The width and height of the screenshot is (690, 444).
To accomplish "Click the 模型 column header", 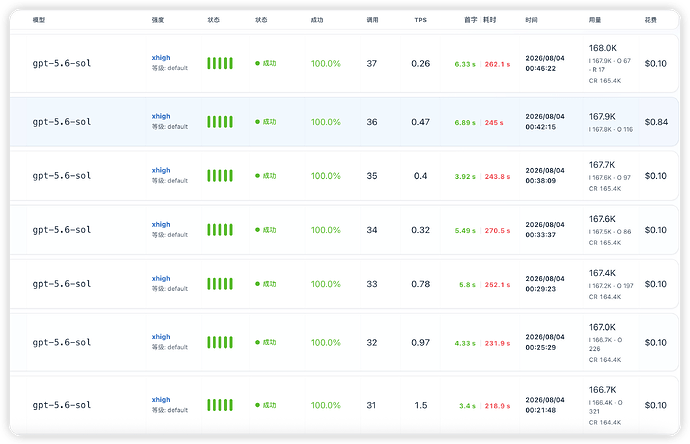I will coord(39,20).
